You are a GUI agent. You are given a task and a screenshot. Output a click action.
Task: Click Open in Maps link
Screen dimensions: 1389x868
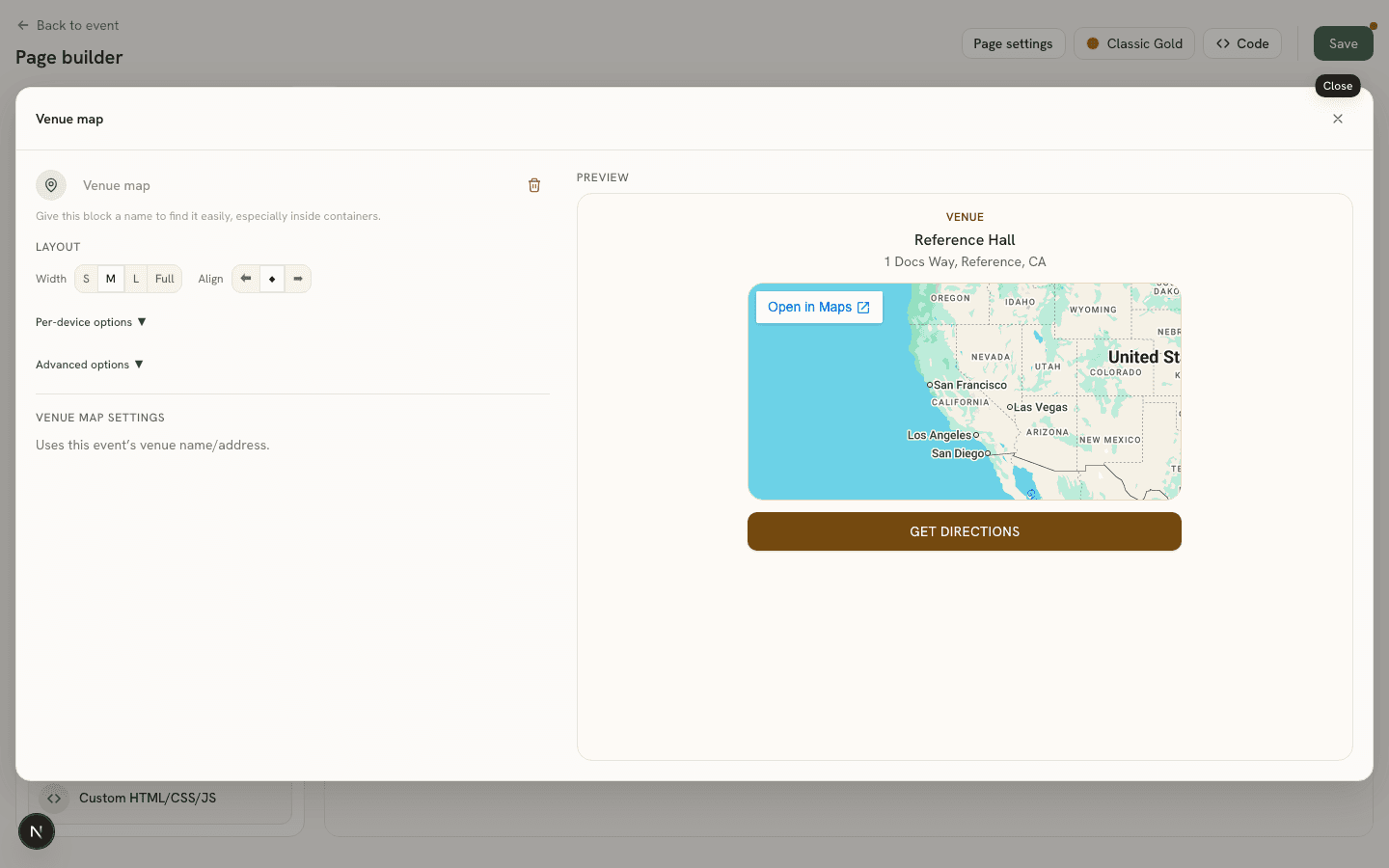(x=819, y=307)
